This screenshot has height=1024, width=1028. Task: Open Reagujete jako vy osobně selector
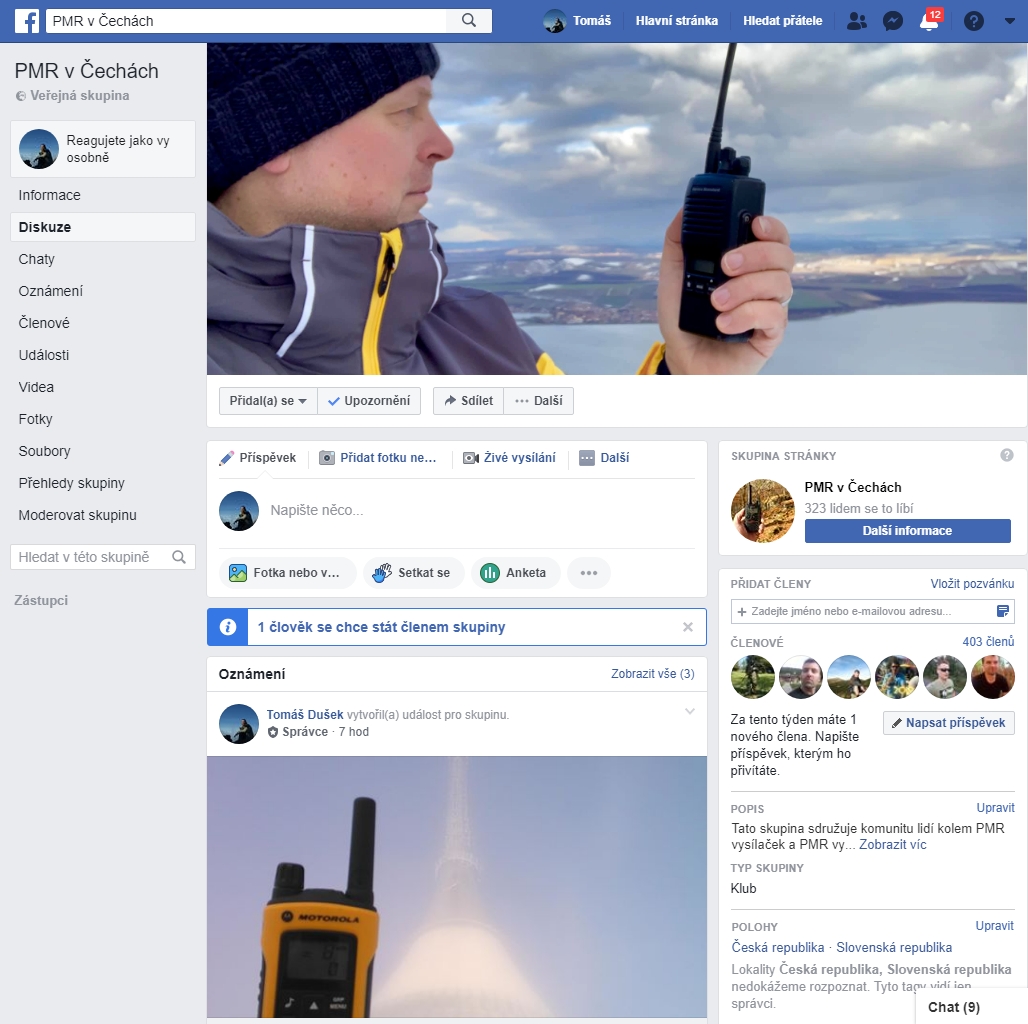[x=103, y=149]
